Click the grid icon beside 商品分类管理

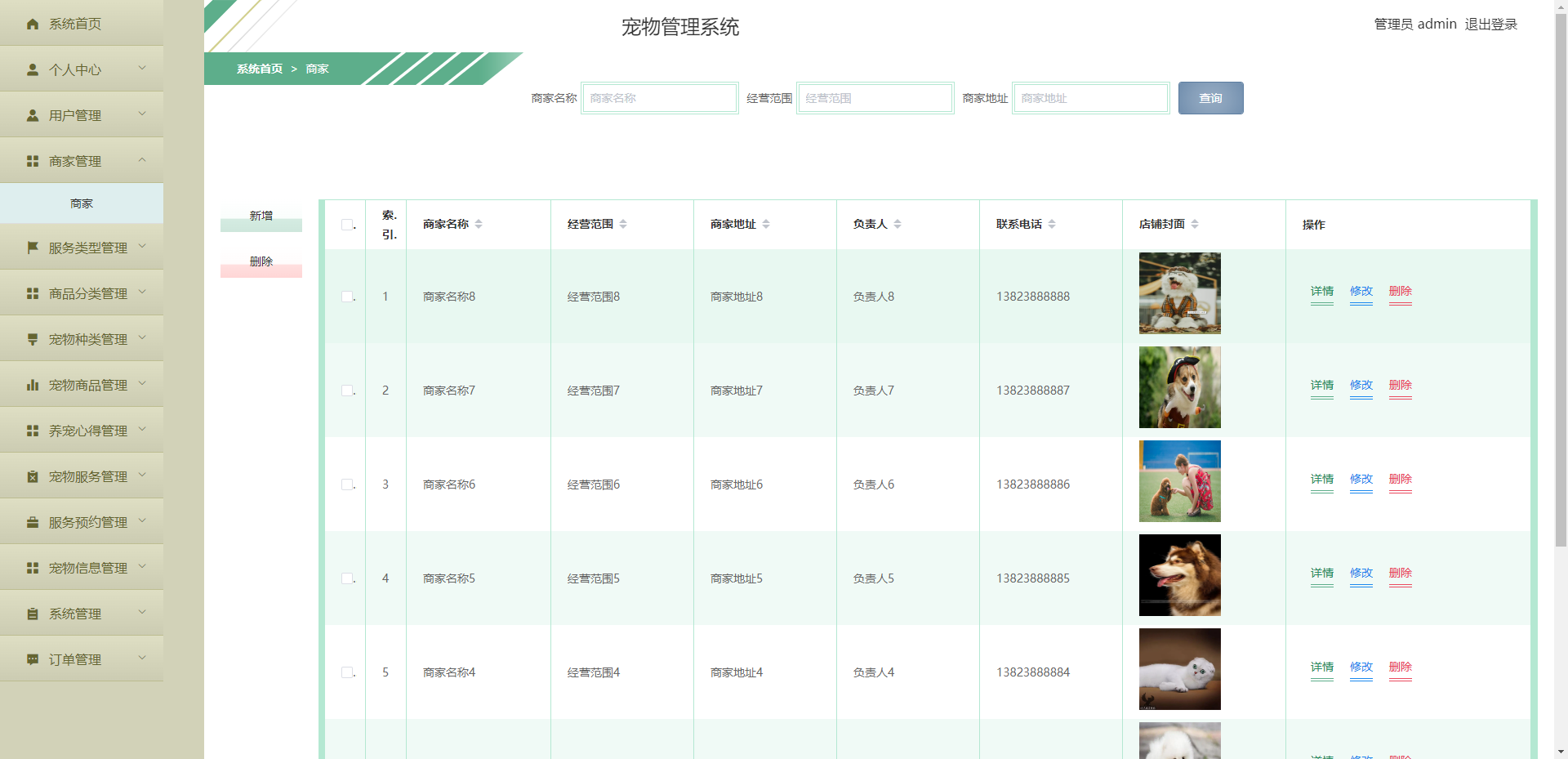click(x=33, y=293)
